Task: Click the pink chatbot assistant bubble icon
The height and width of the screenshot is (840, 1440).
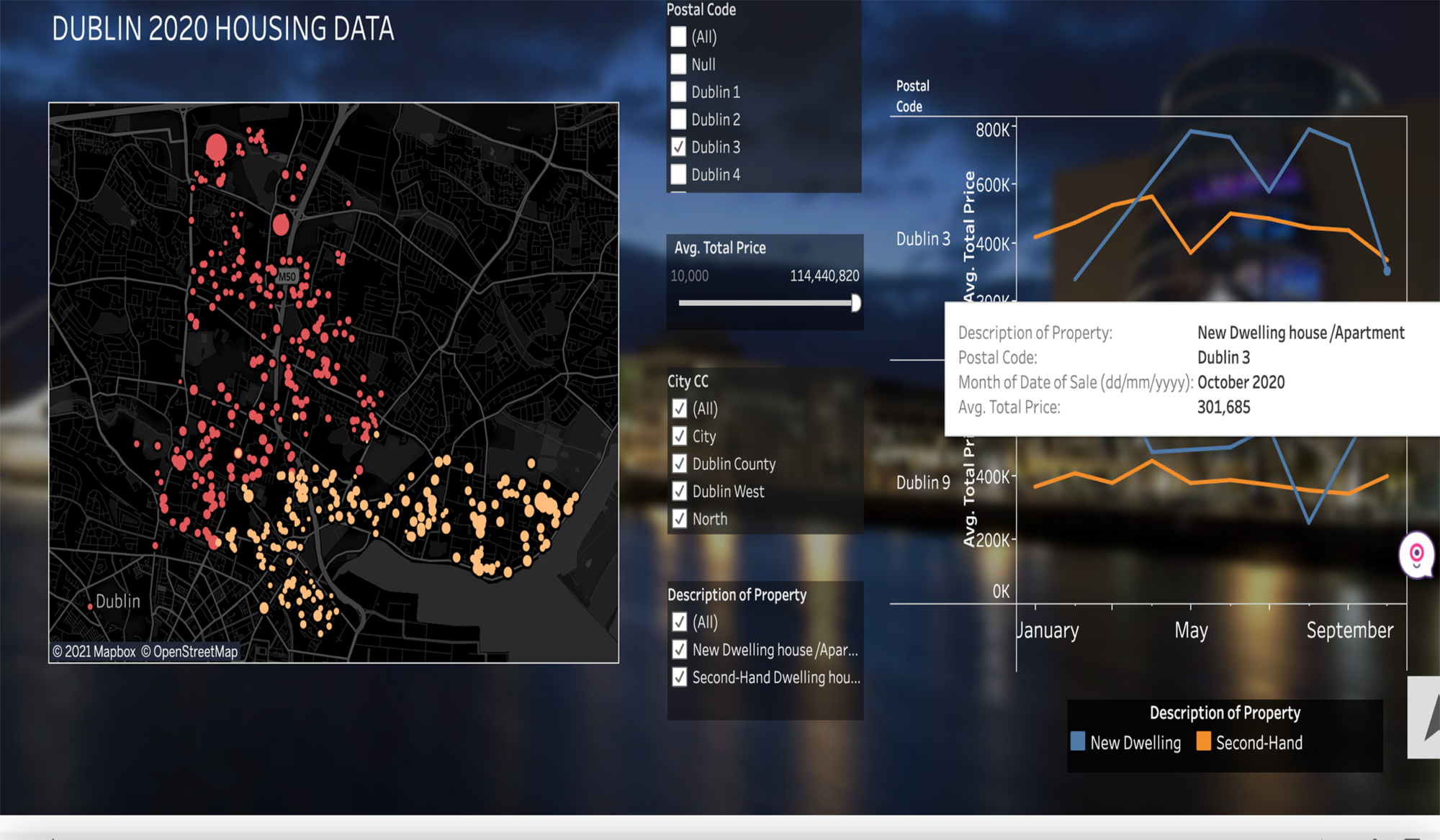Action: point(1416,554)
